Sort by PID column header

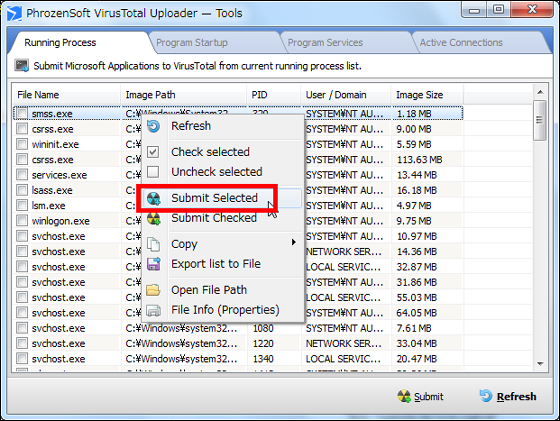(274, 95)
